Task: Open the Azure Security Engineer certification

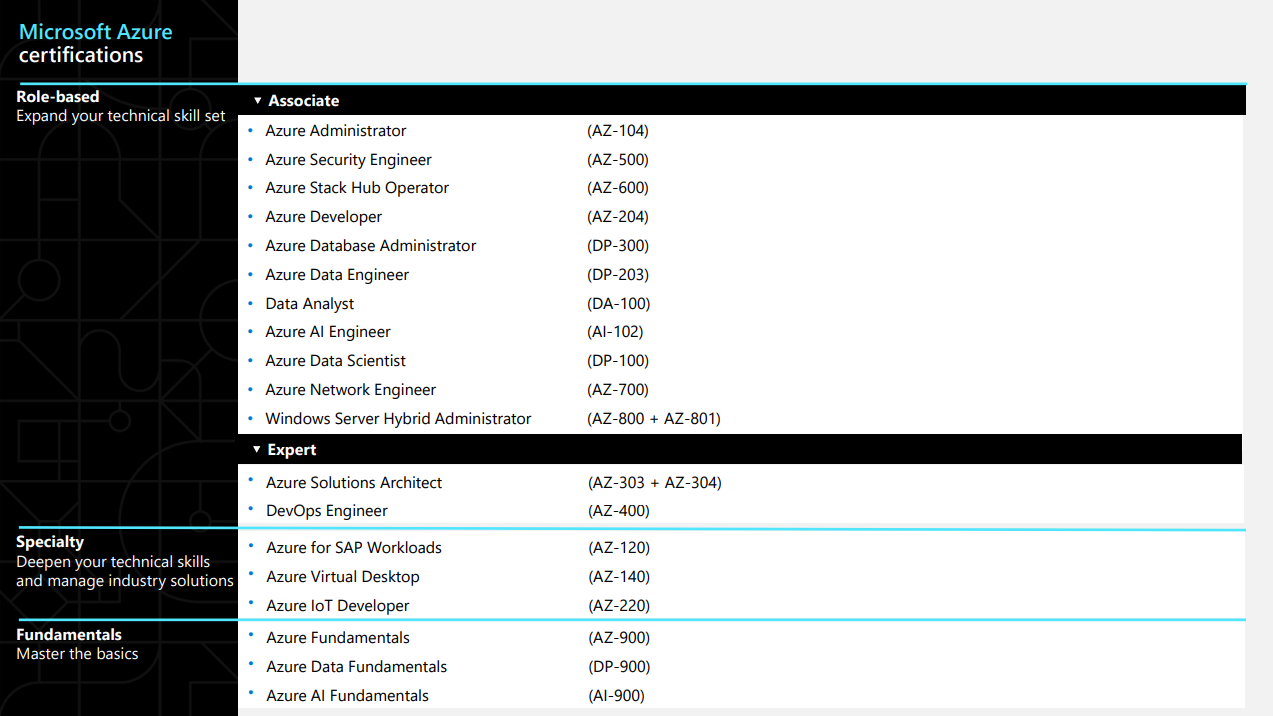Action: tap(348, 160)
